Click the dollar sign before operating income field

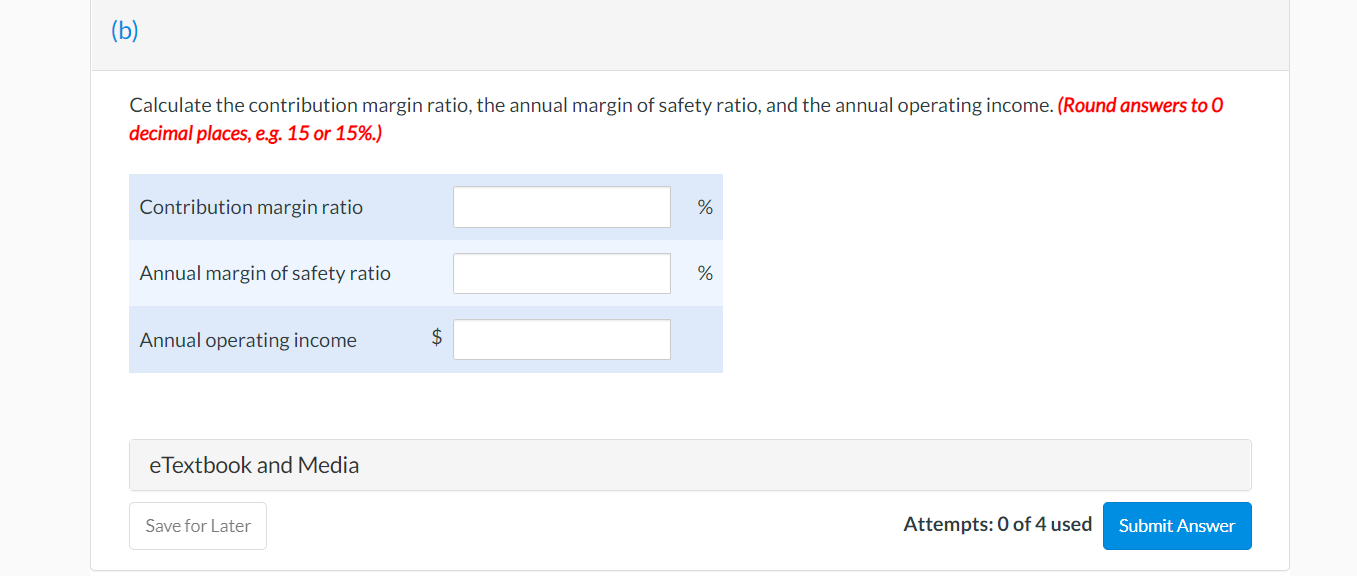(436, 338)
